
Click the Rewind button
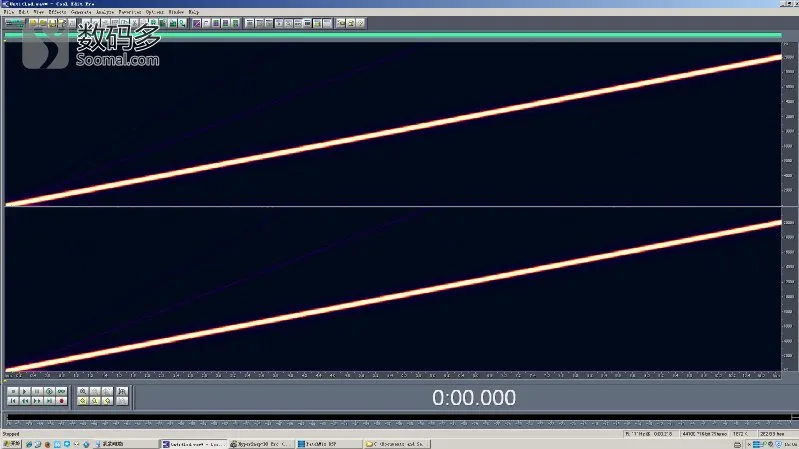(25, 401)
